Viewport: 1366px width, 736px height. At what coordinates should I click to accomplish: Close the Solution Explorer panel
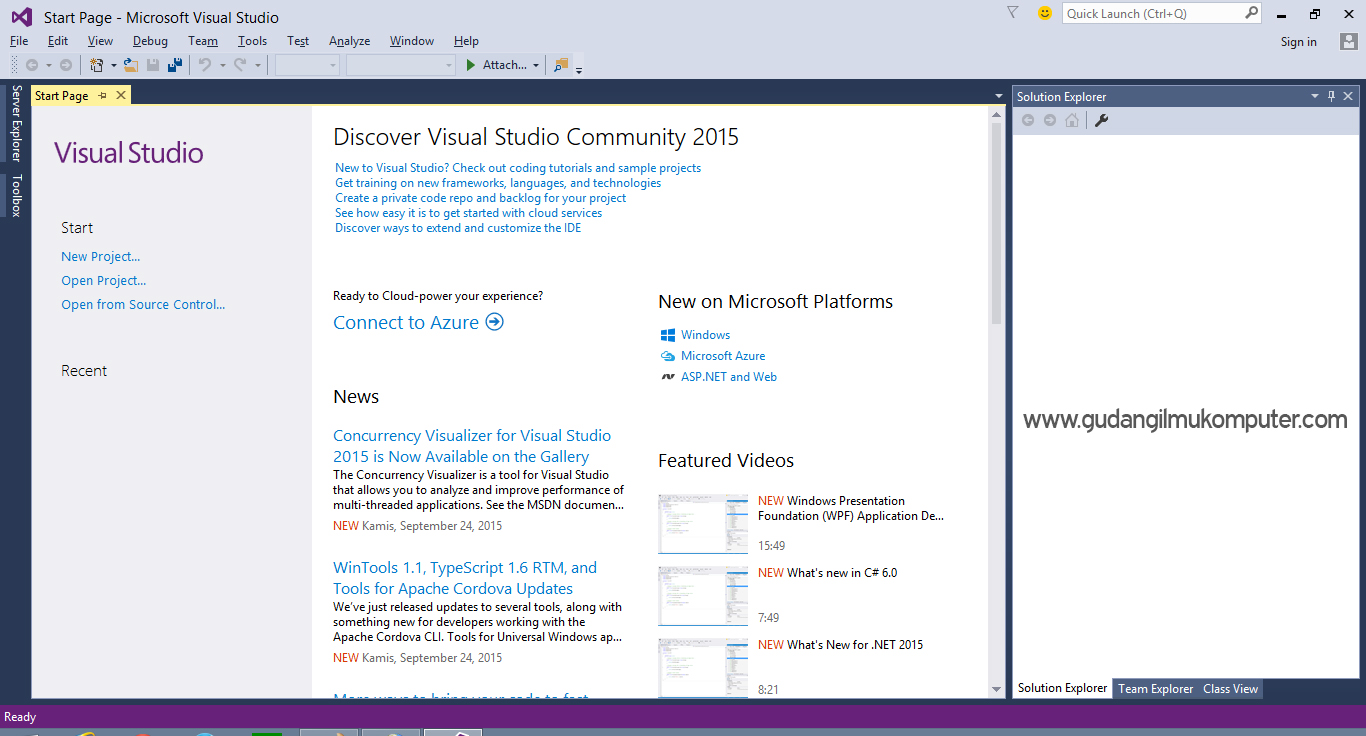coord(1348,96)
